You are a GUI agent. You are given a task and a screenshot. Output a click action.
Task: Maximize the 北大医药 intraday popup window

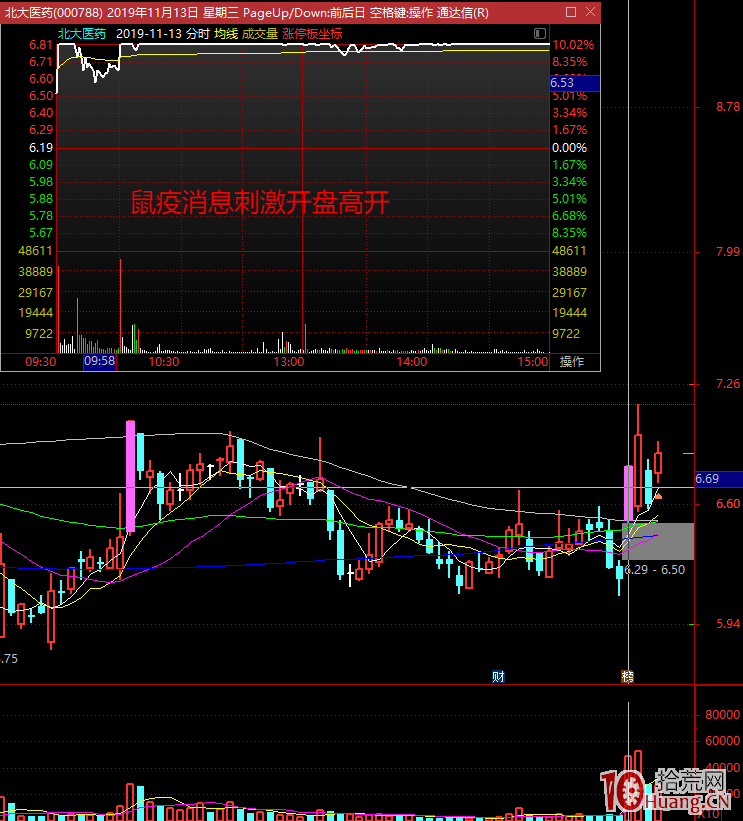click(571, 12)
